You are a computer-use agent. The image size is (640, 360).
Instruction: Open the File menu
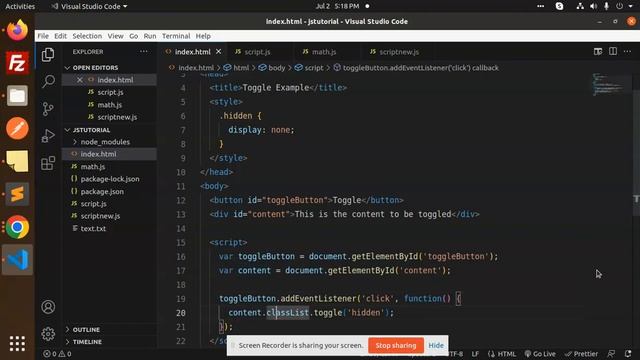[43, 36]
